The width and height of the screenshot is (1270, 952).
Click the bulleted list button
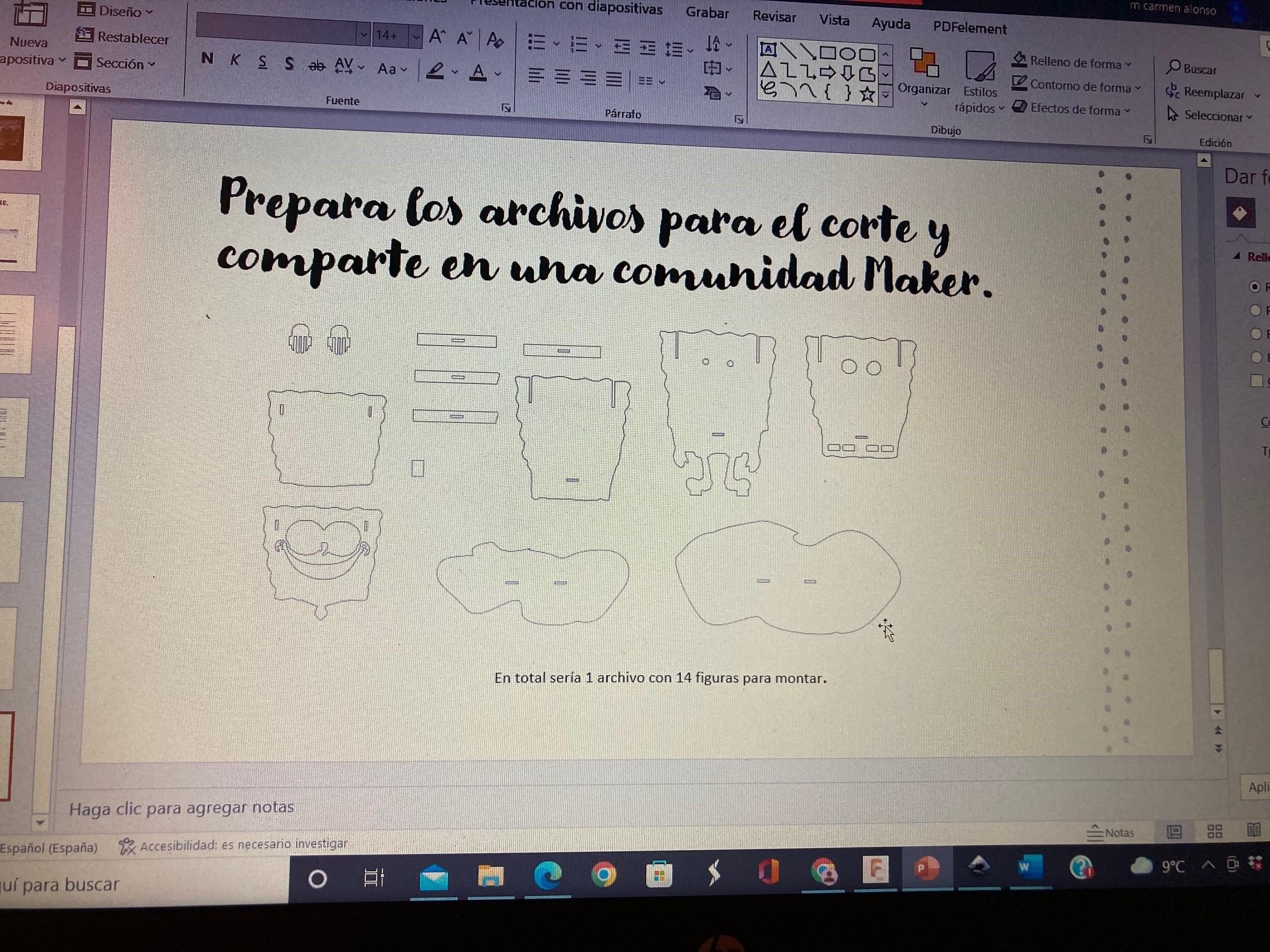pyautogui.click(x=537, y=42)
